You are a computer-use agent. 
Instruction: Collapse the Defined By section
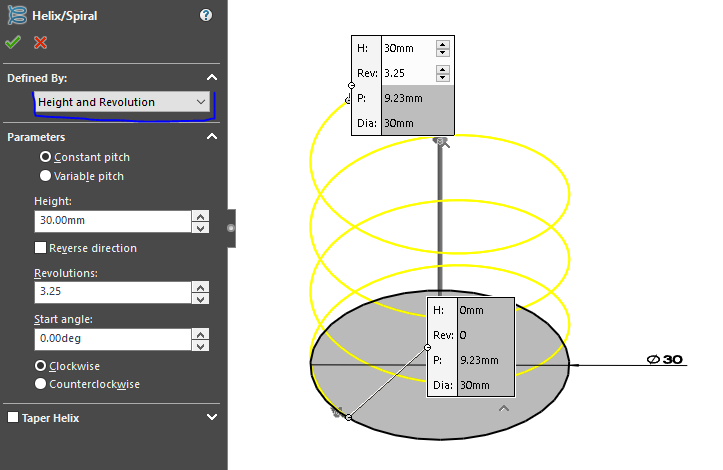pyautogui.click(x=212, y=77)
